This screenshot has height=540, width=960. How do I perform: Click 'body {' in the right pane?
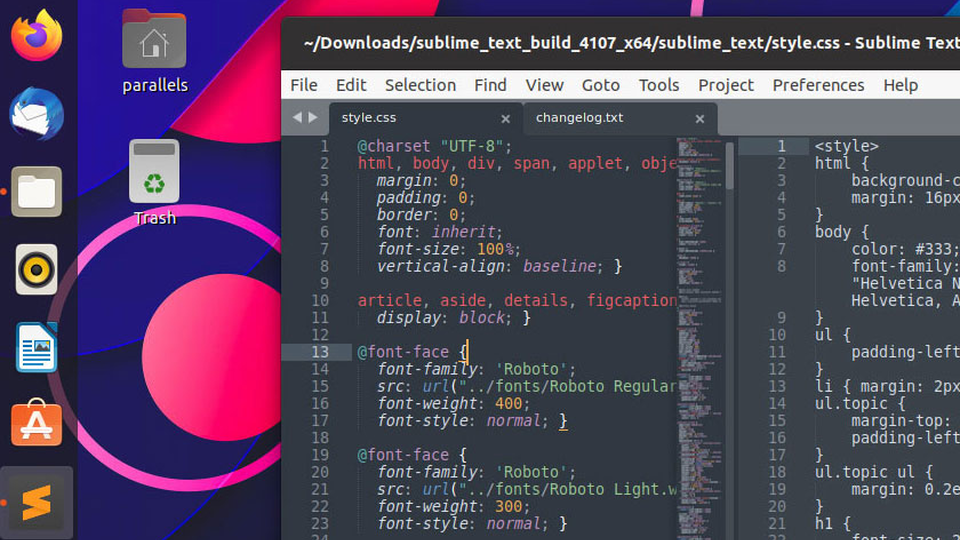(x=841, y=232)
